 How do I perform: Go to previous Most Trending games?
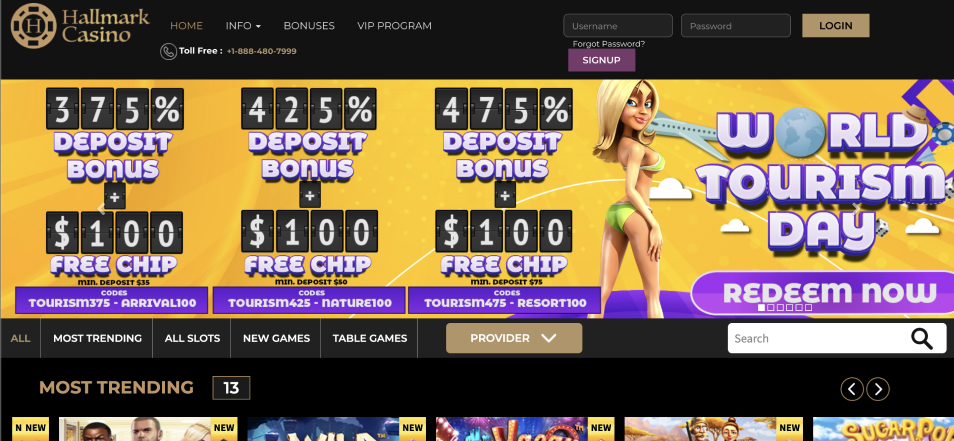(x=852, y=389)
